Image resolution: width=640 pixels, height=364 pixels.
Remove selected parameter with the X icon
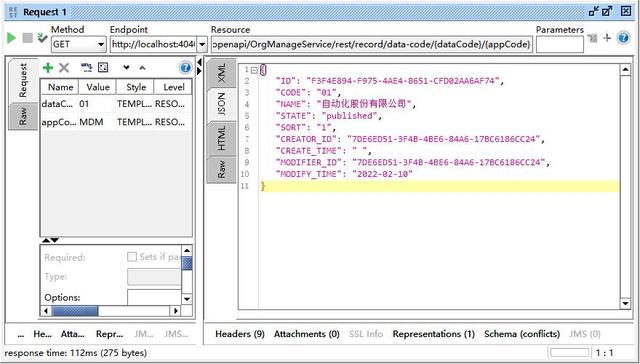[x=64, y=67]
